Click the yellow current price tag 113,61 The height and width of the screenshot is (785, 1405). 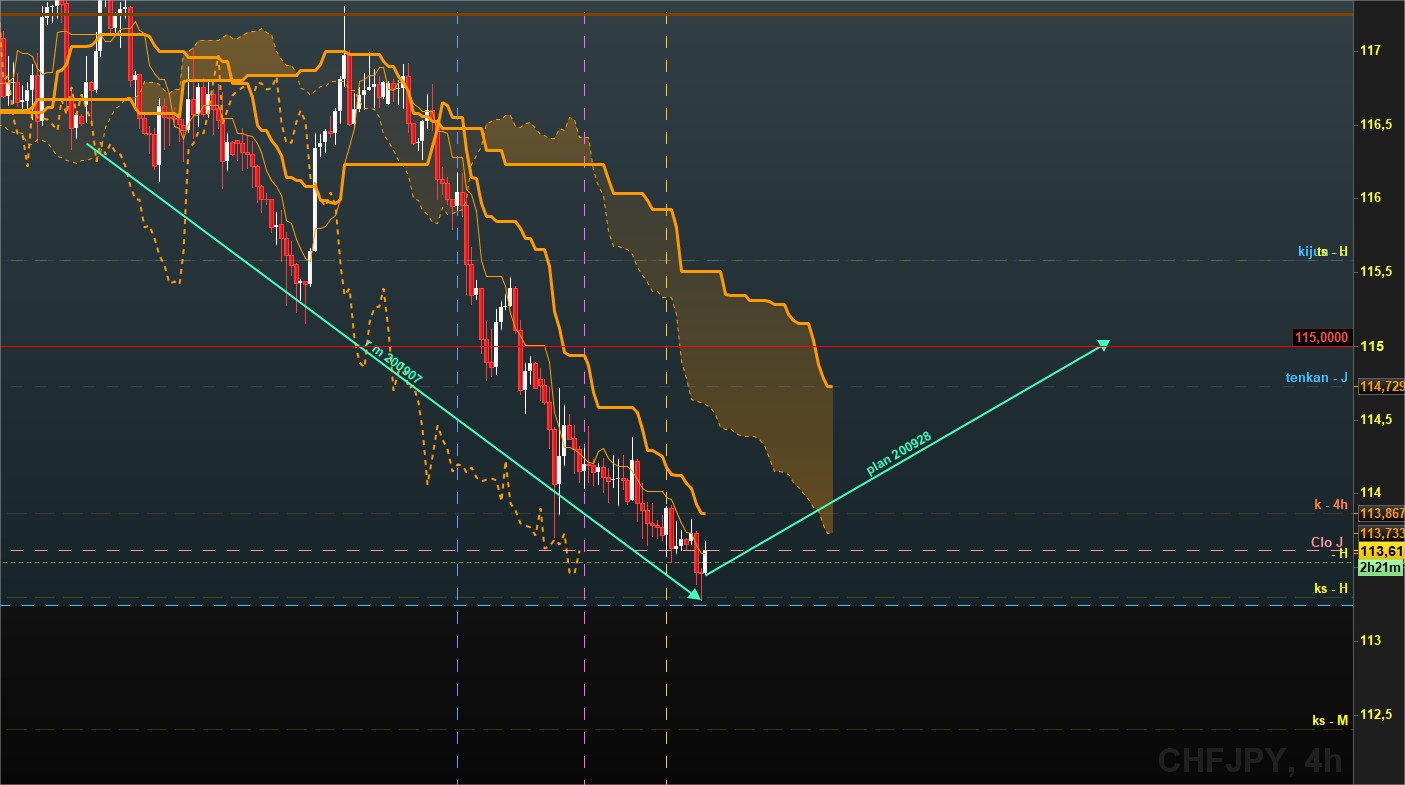pos(1381,551)
